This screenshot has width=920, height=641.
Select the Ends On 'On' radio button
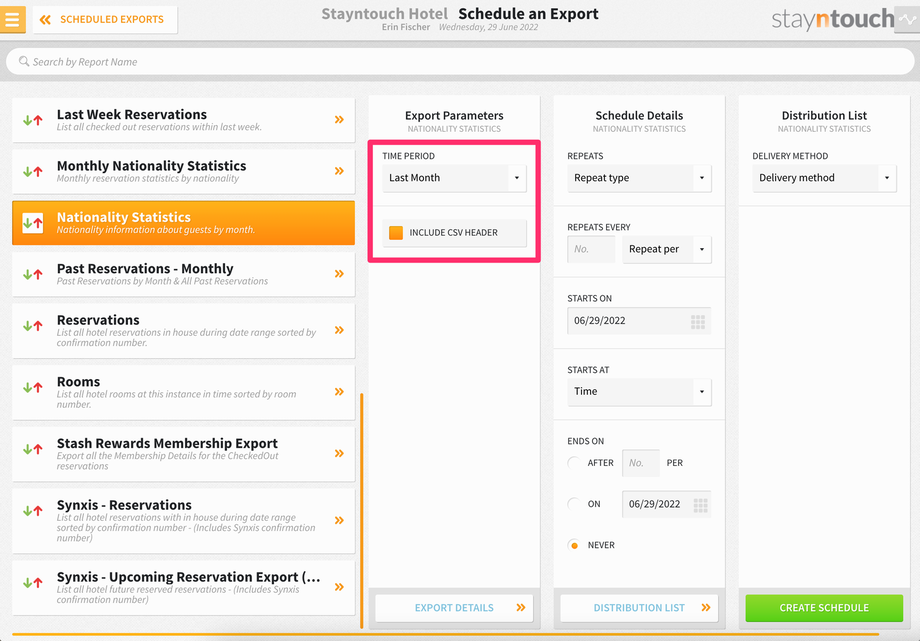574,504
